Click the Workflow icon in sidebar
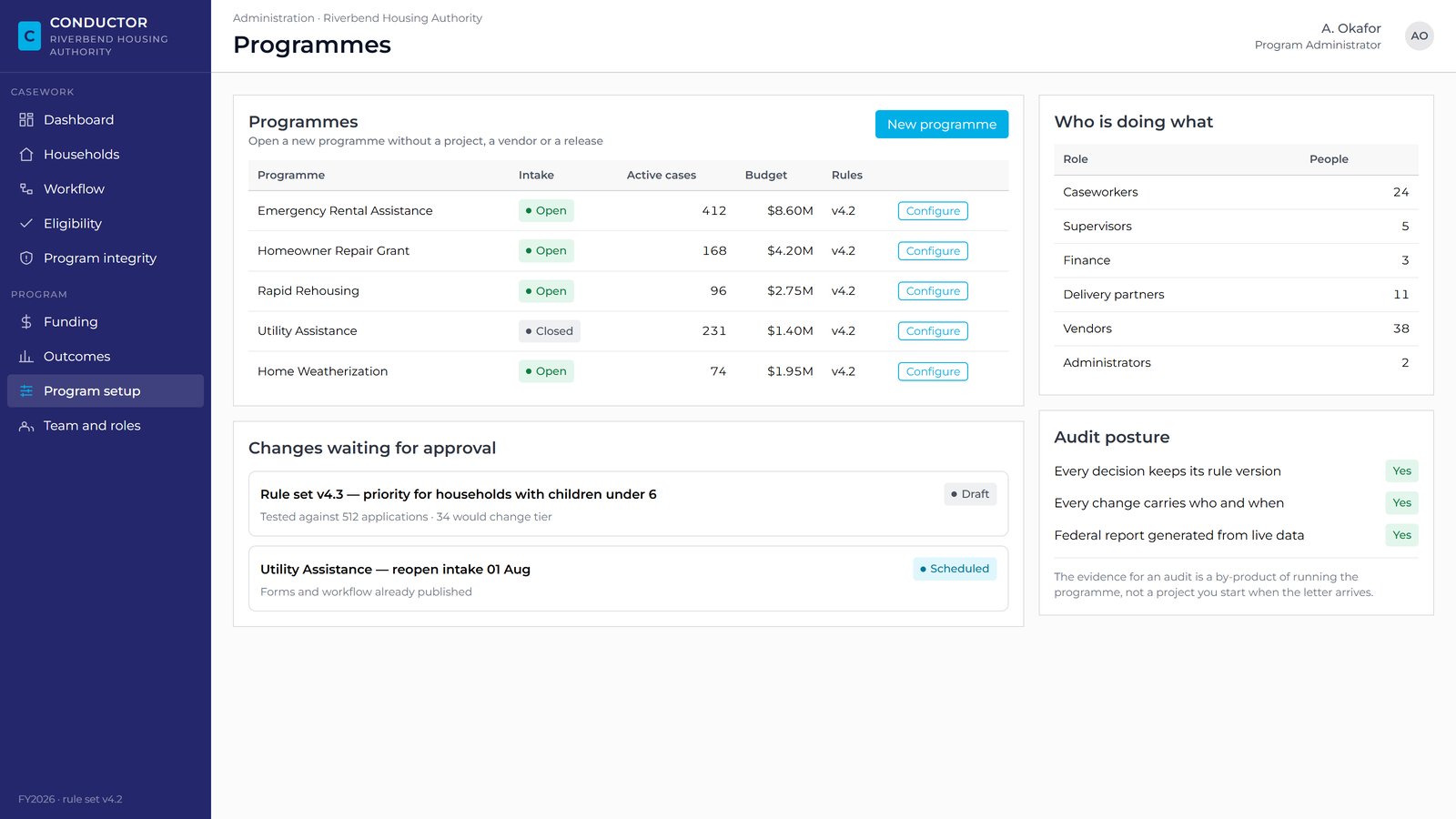The width and height of the screenshot is (1456, 819). click(26, 188)
